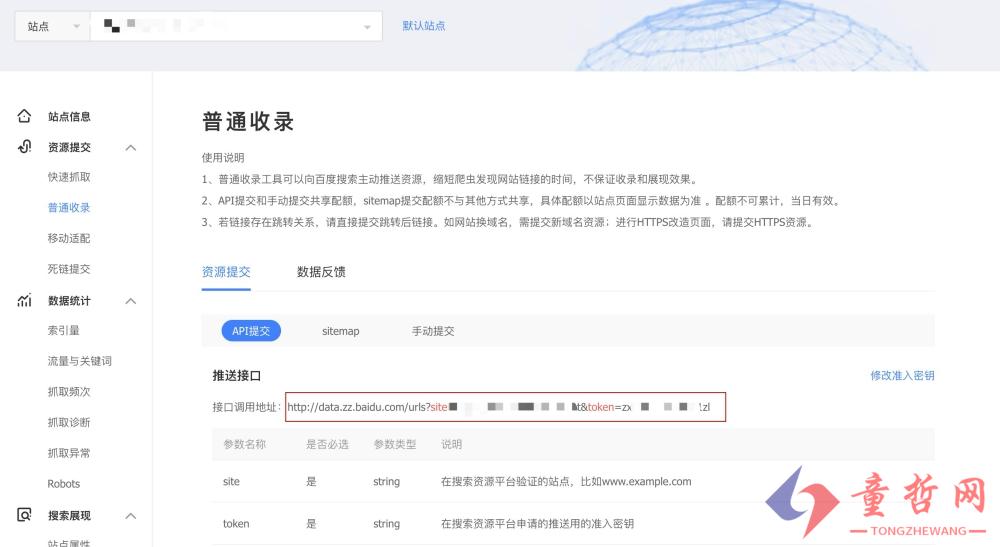
Task: Open 抓取诊断 in sidebar
Action: tap(69, 422)
